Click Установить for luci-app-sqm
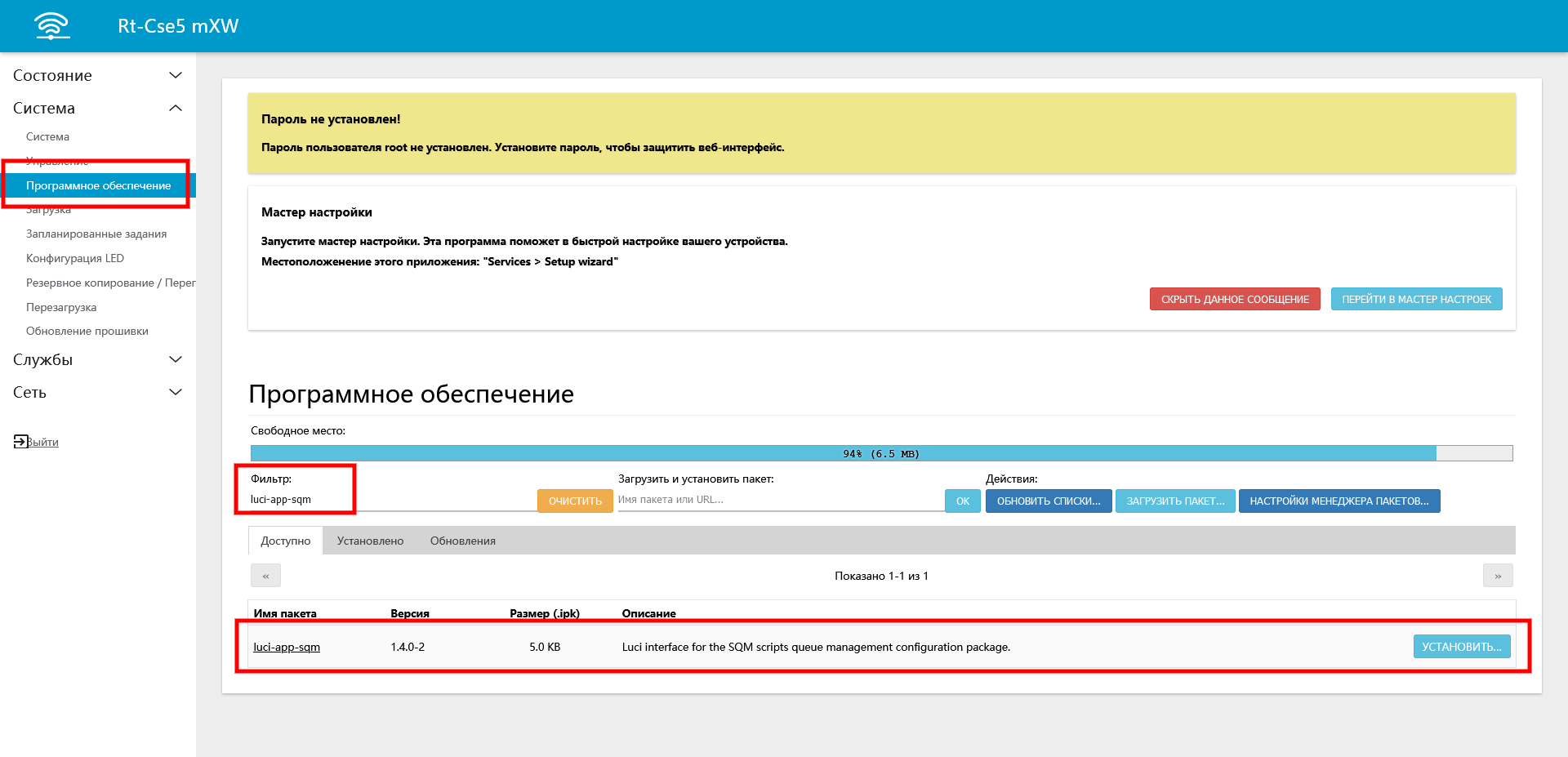The width and height of the screenshot is (1568, 757). click(x=1462, y=646)
